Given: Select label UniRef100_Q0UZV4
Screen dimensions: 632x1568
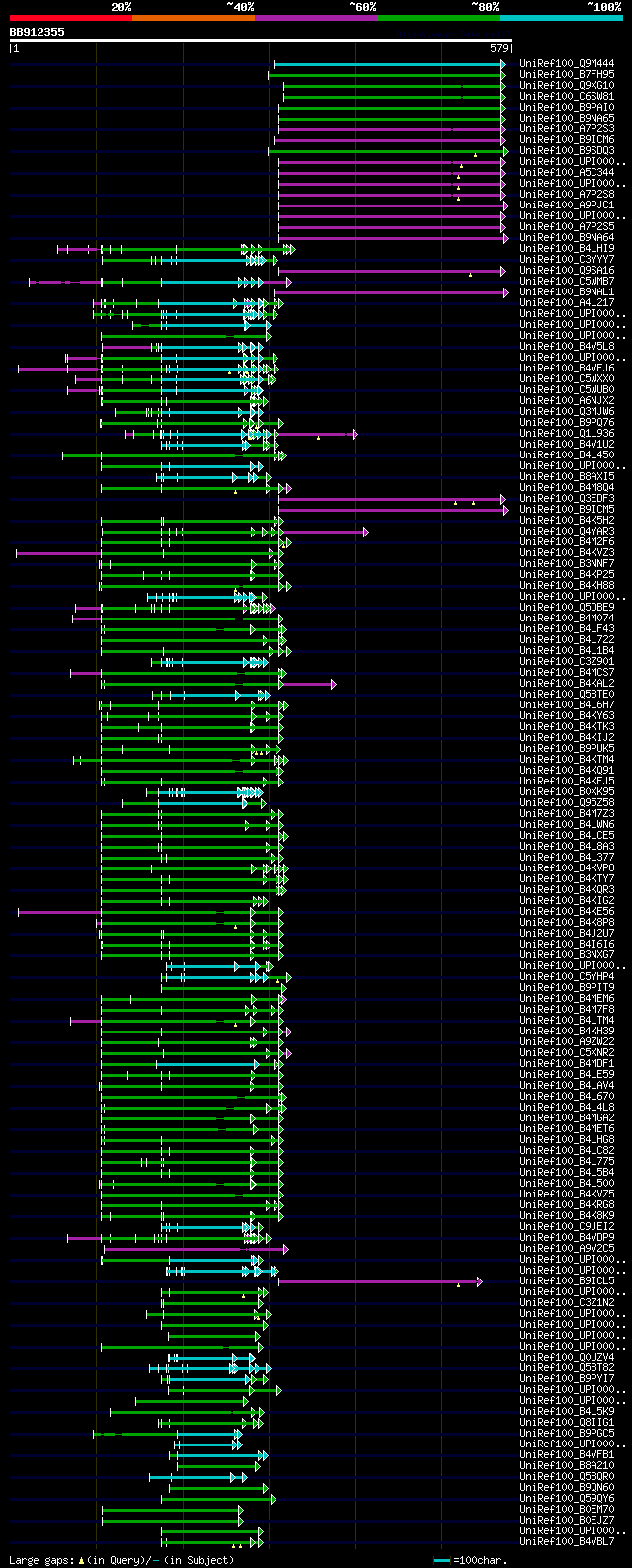Looking at the screenshot, I should pos(568,1358).
